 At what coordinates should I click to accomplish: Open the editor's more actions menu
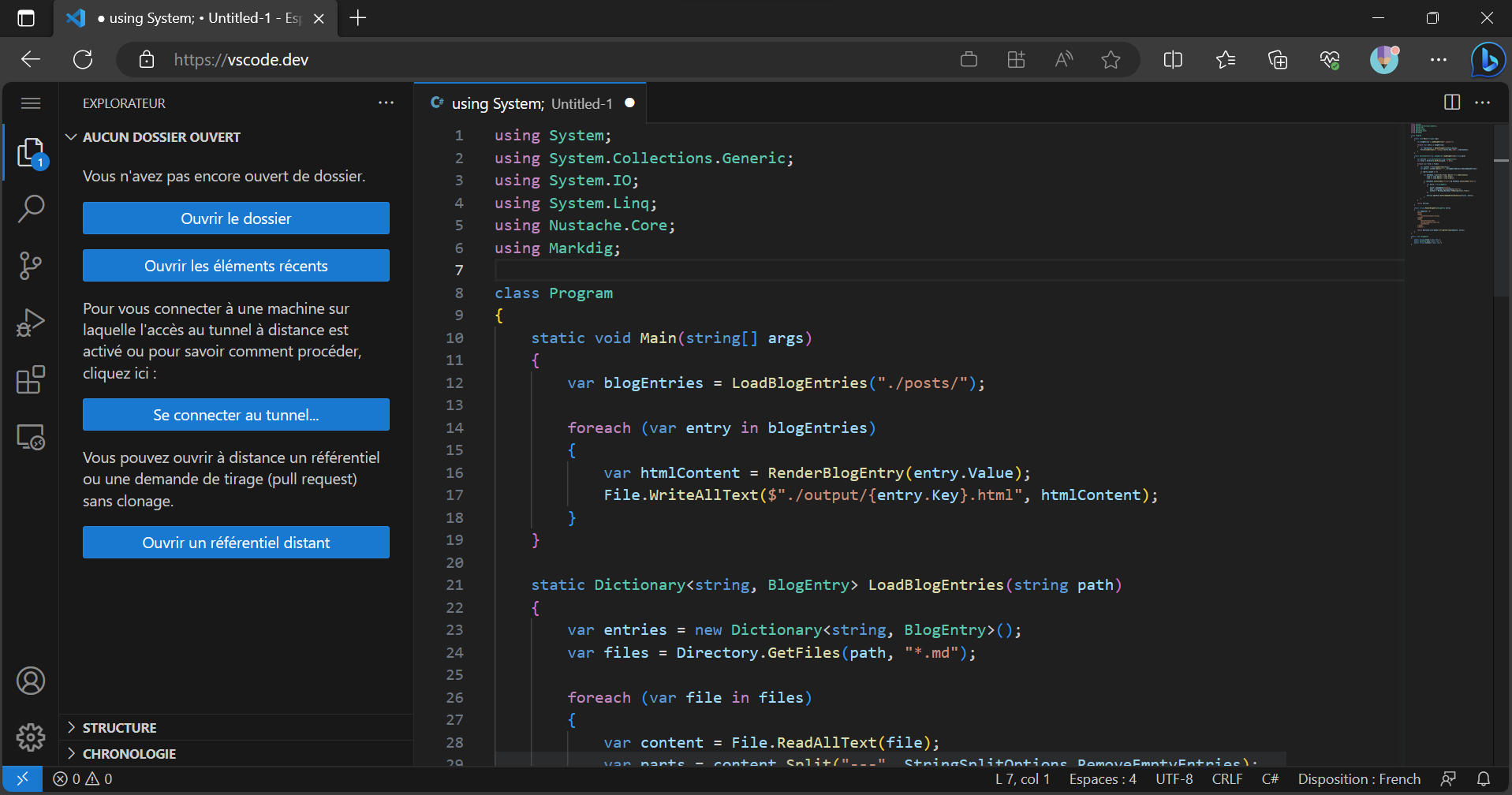(x=1484, y=102)
